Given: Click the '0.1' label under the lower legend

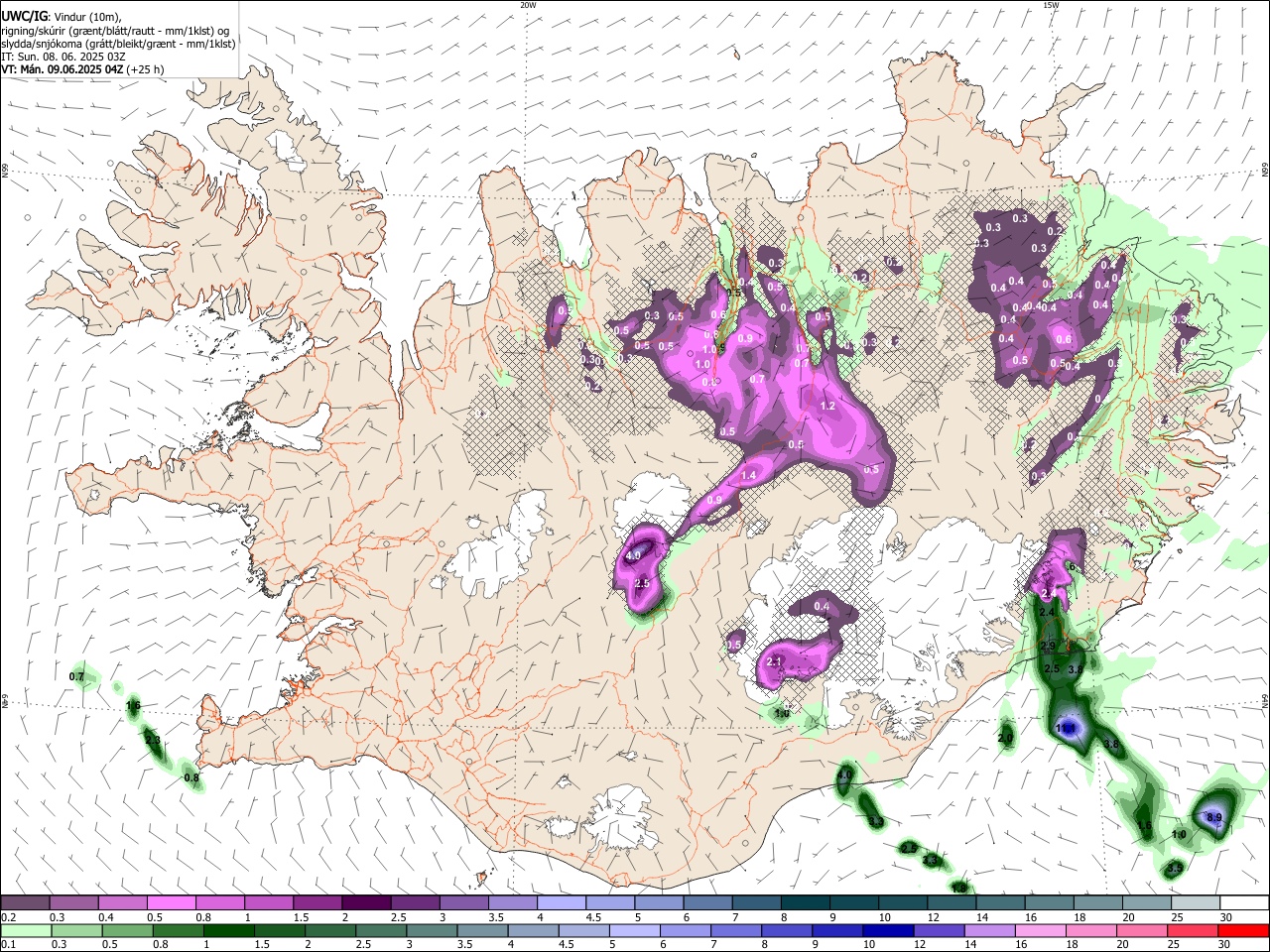Looking at the screenshot, I should click(8, 945).
